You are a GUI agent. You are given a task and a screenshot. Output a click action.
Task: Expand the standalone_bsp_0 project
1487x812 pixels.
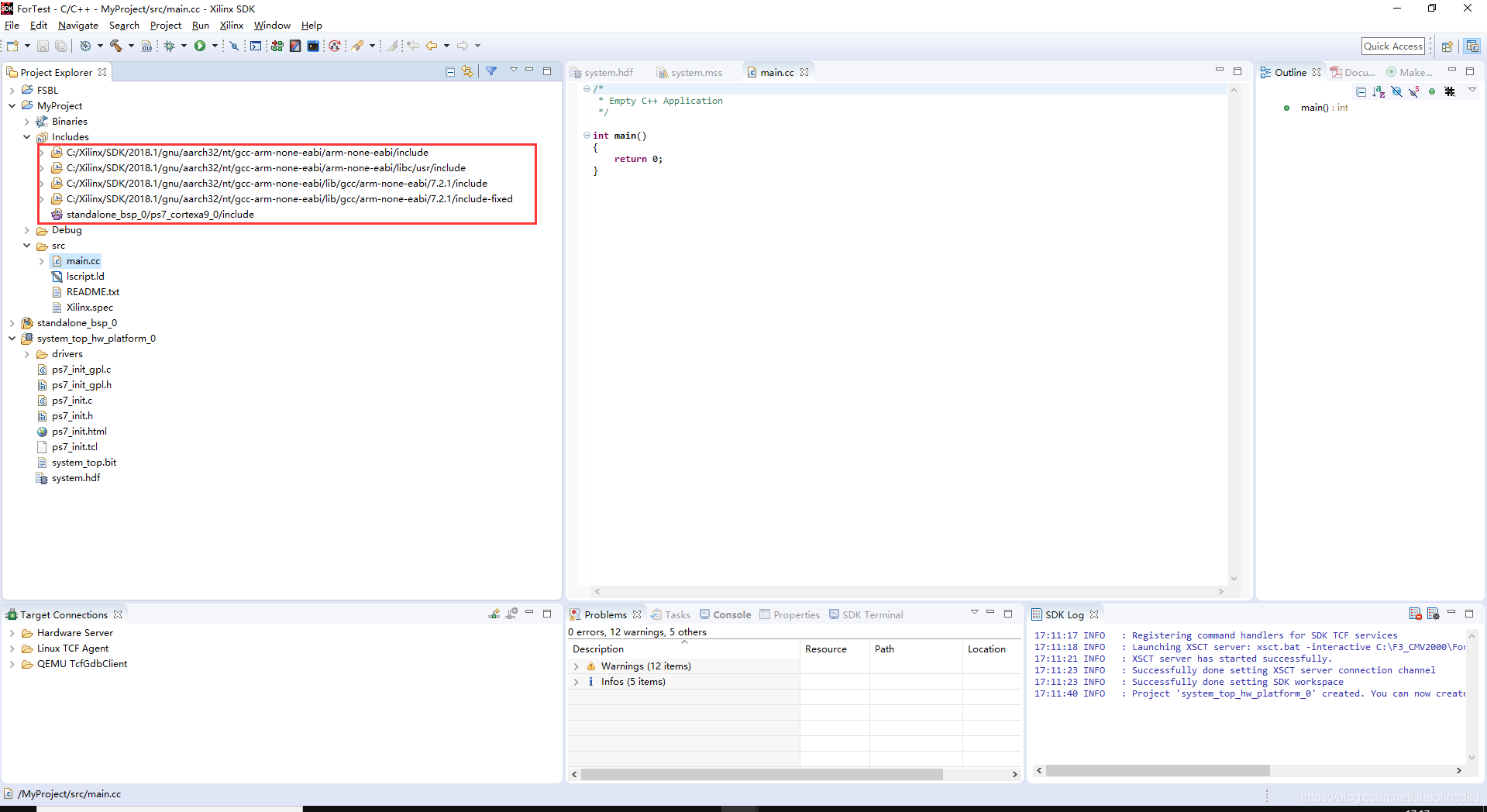pos(12,323)
